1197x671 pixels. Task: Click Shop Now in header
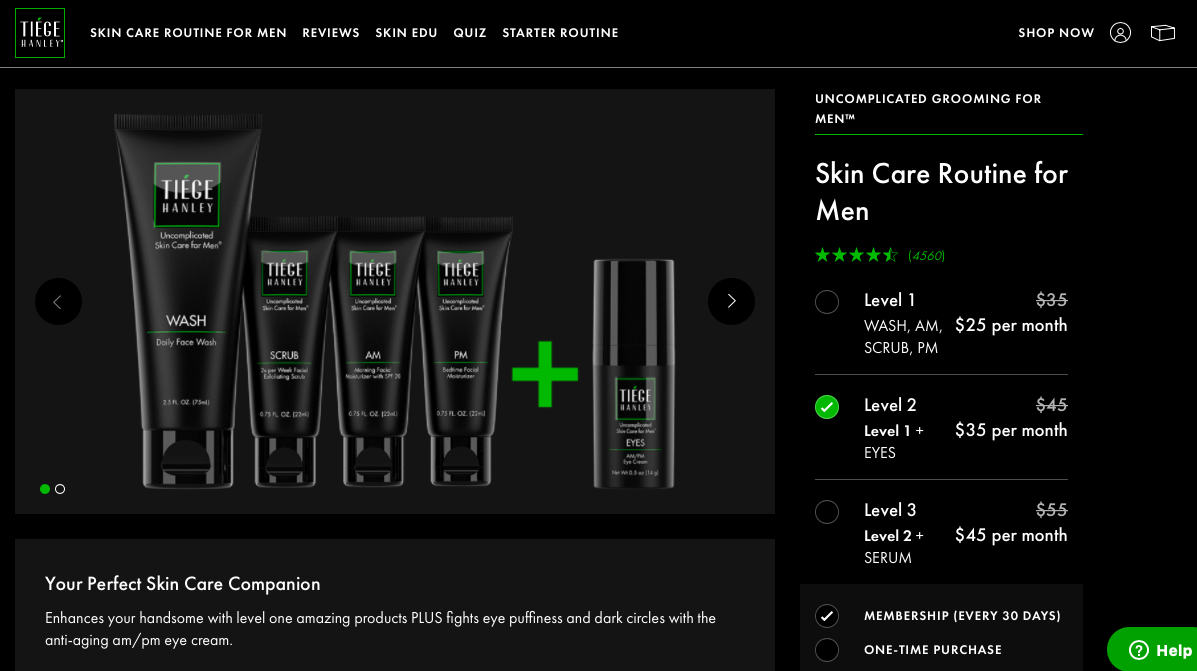(x=1056, y=33)
